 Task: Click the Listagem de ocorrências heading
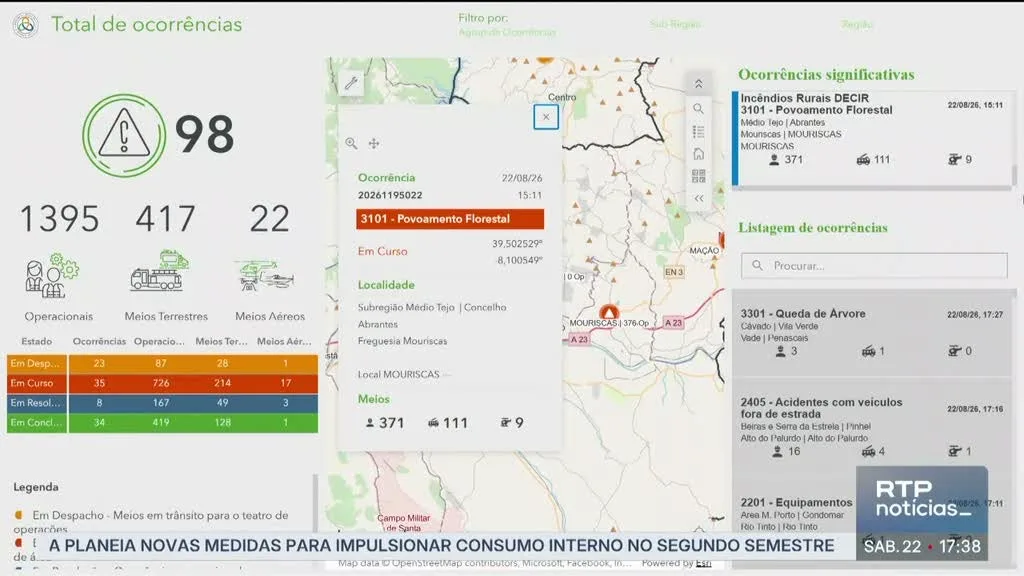point(813,228)
